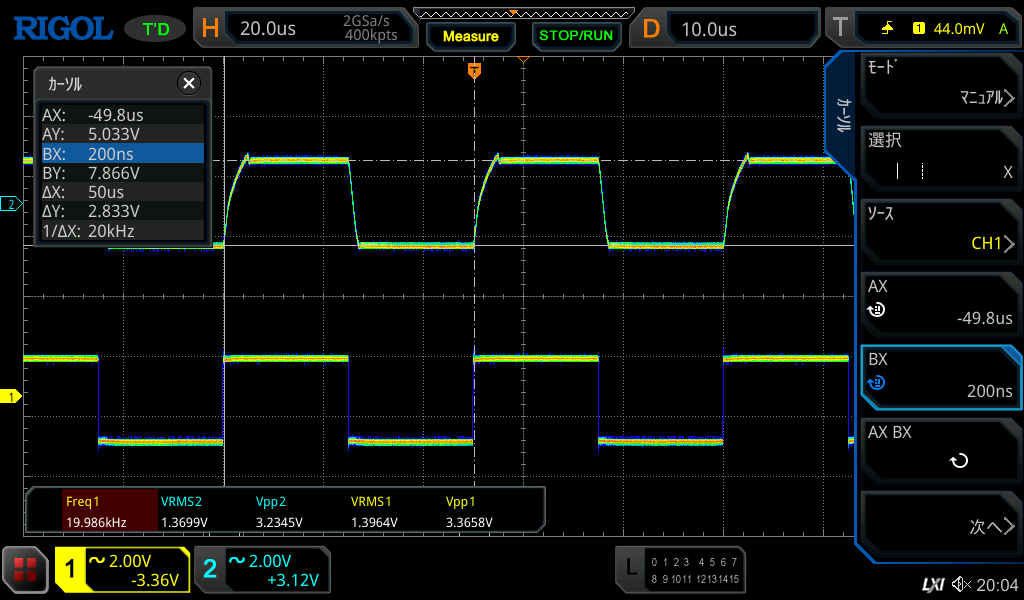Click the rising edge trigger icon

887,28
